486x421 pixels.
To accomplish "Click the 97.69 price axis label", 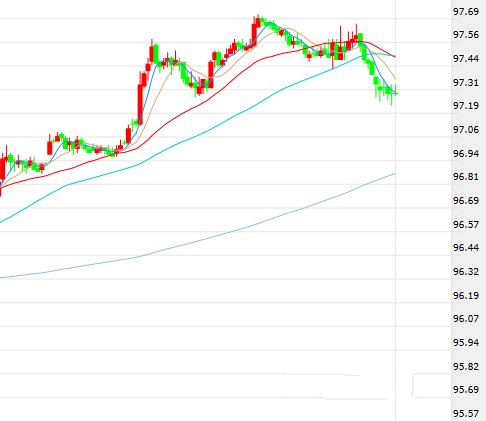I will pyautogui.click(x=466, y=12).
